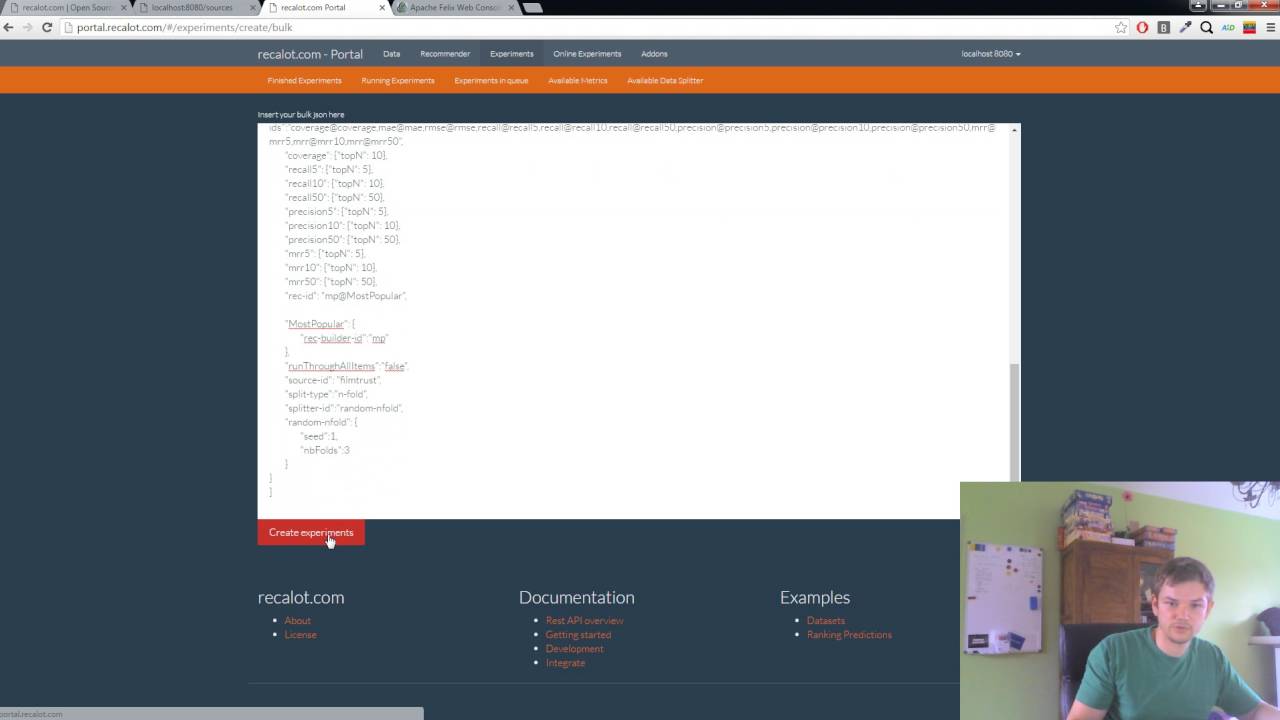Open the Ranking Predictions example link
The height and width of the screenshot is (720, 1280).
pos(849,635)
